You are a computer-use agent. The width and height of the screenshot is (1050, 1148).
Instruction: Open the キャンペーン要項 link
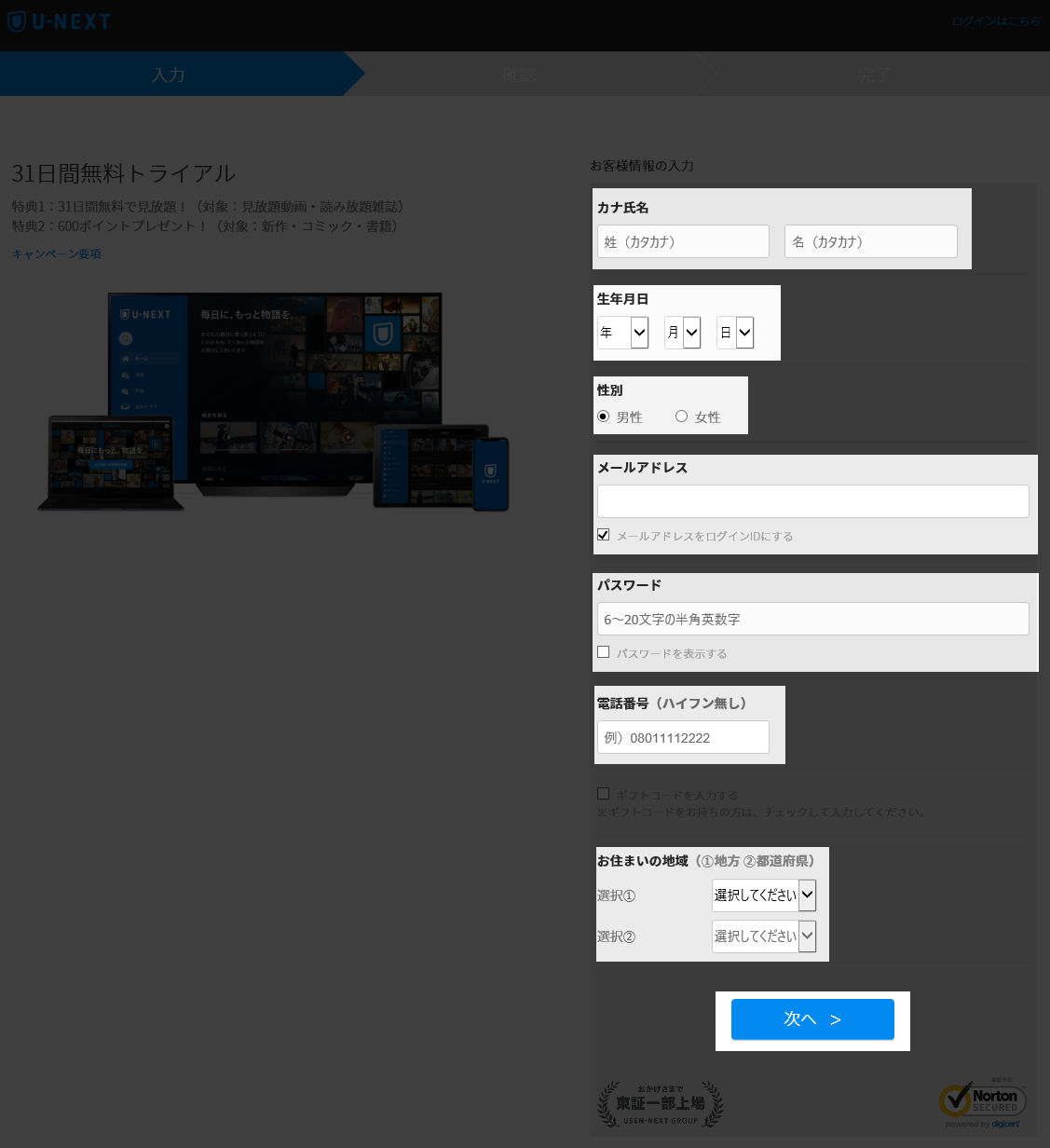57,253
